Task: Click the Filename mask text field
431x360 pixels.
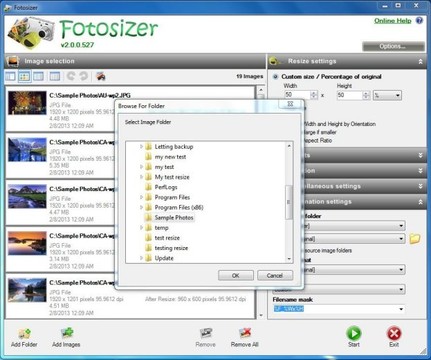Action: coord(335,309)
